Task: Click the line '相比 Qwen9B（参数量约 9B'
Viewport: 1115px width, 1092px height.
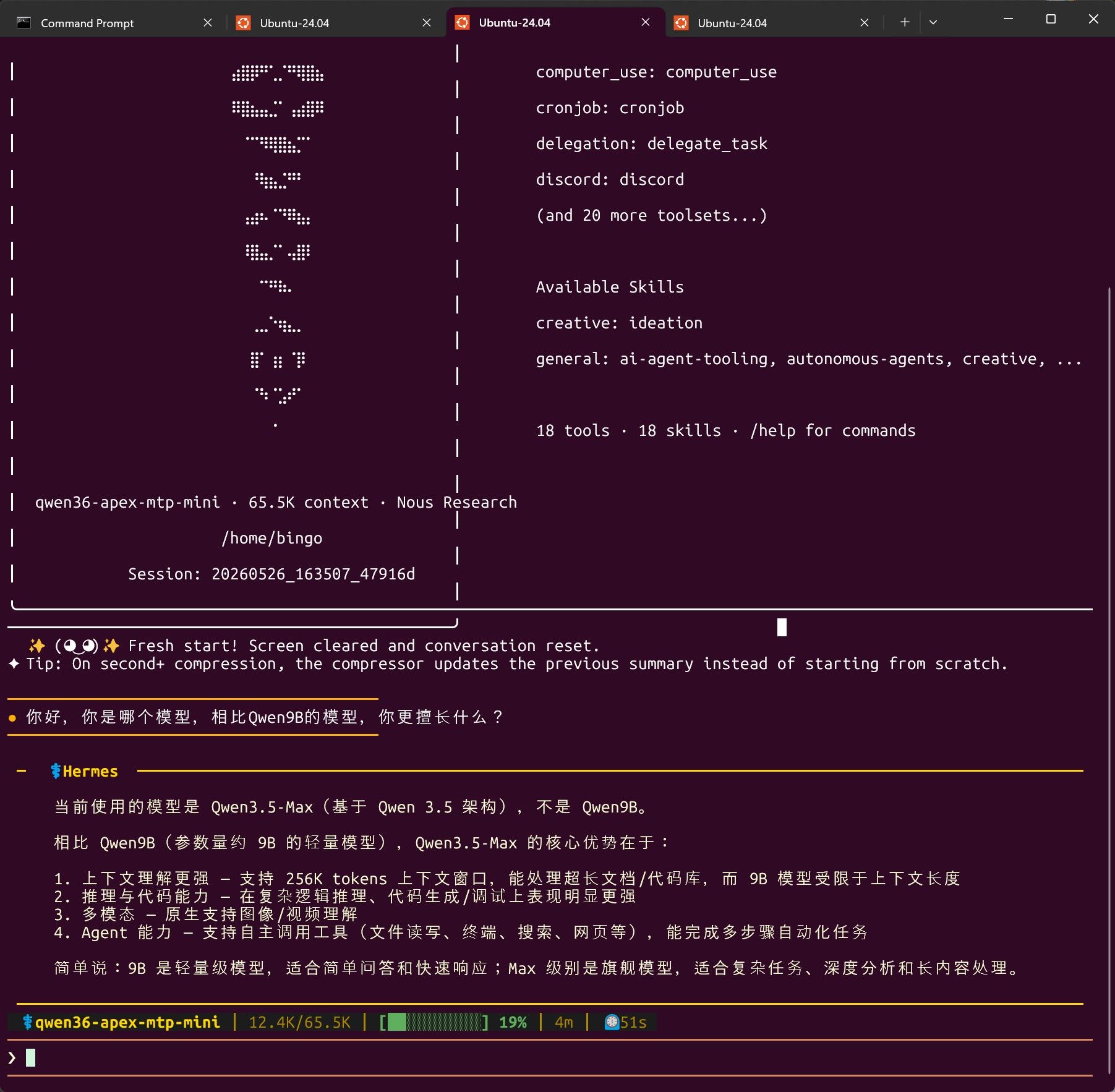Action: click(362, 843)
